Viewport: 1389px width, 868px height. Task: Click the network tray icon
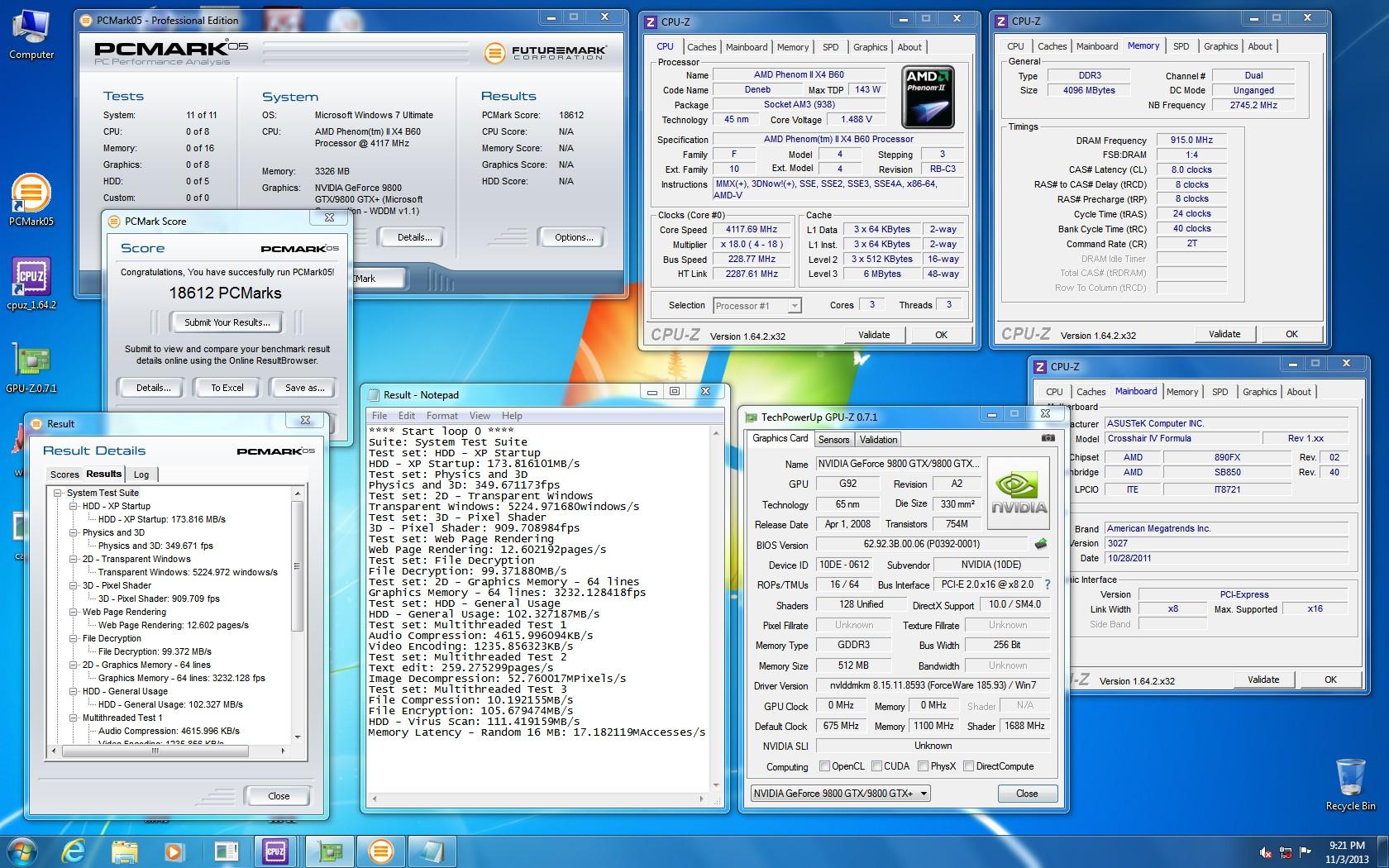click(1286, 851)
